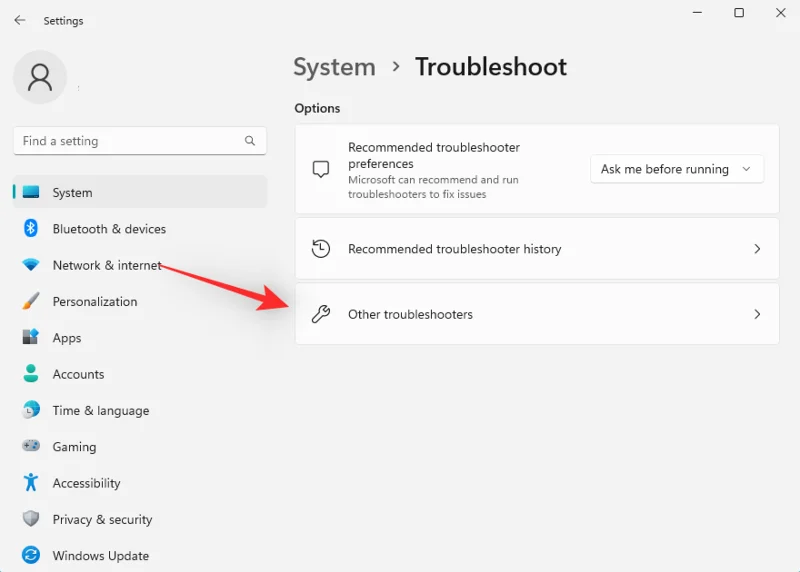Click the Gaming controller icon
The height and width of the screenshot is (572, 800).
point(31,447)
